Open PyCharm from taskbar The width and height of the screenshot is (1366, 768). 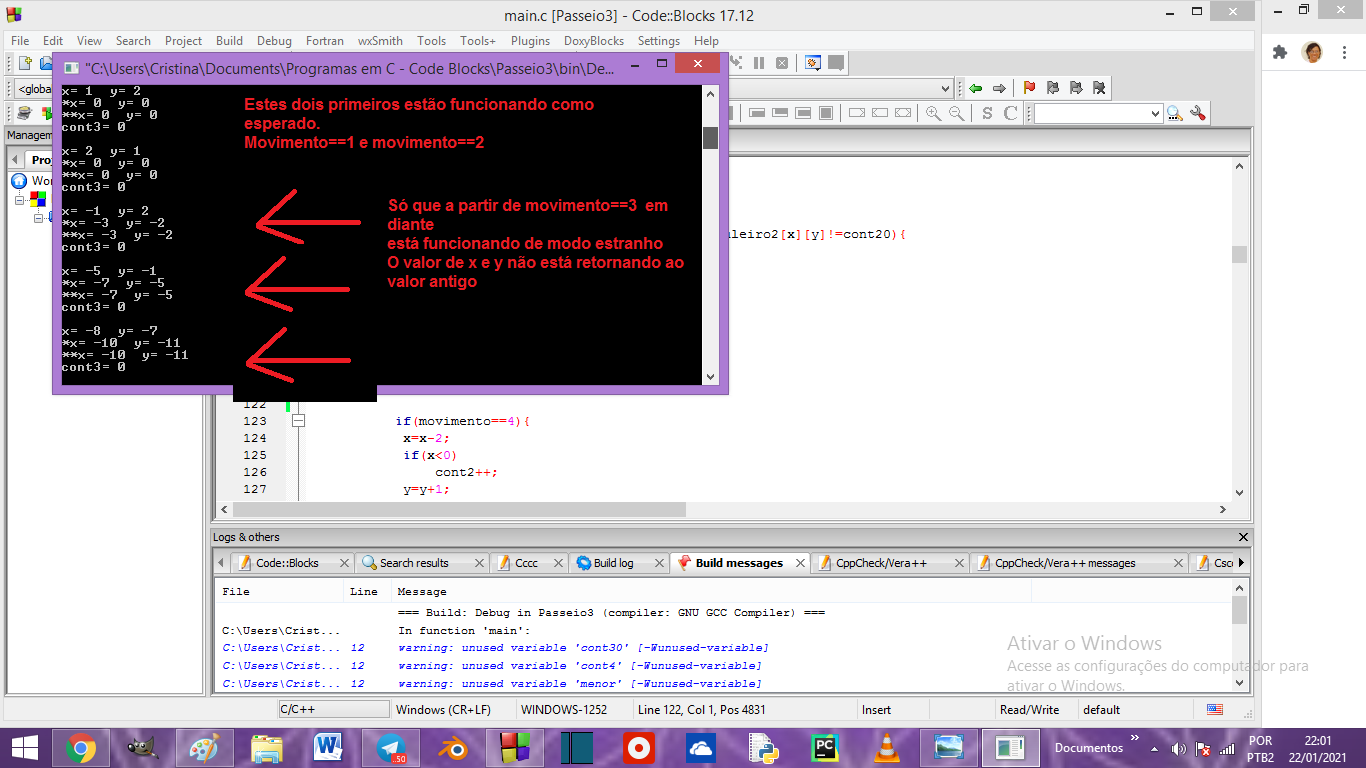(824, 747)
